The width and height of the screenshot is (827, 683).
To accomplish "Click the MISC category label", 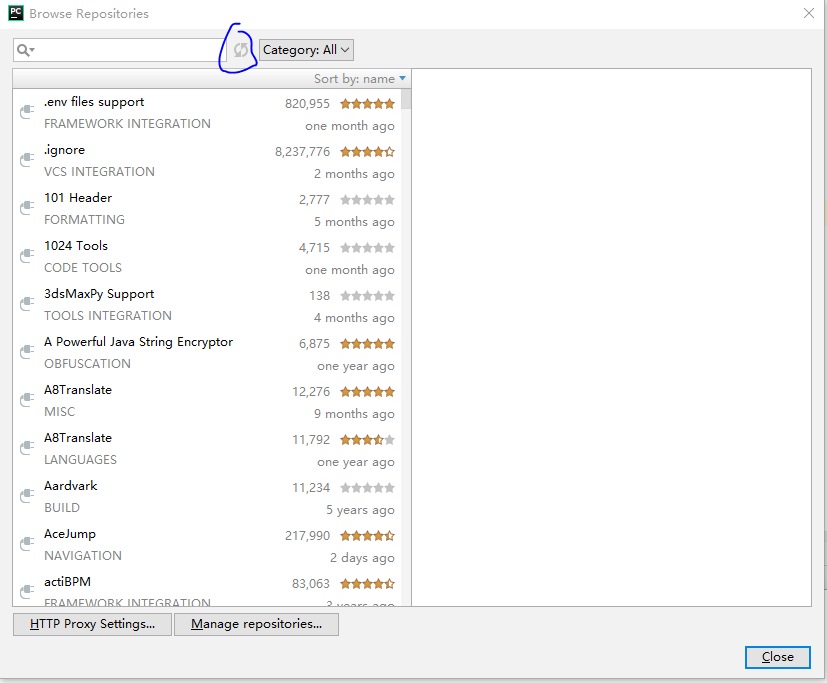I will 60,412.
